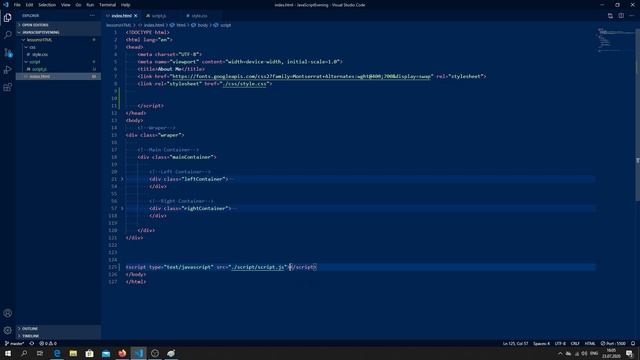
Task: Open Source Control view in activity bar
Action: (x=7, y=52)
